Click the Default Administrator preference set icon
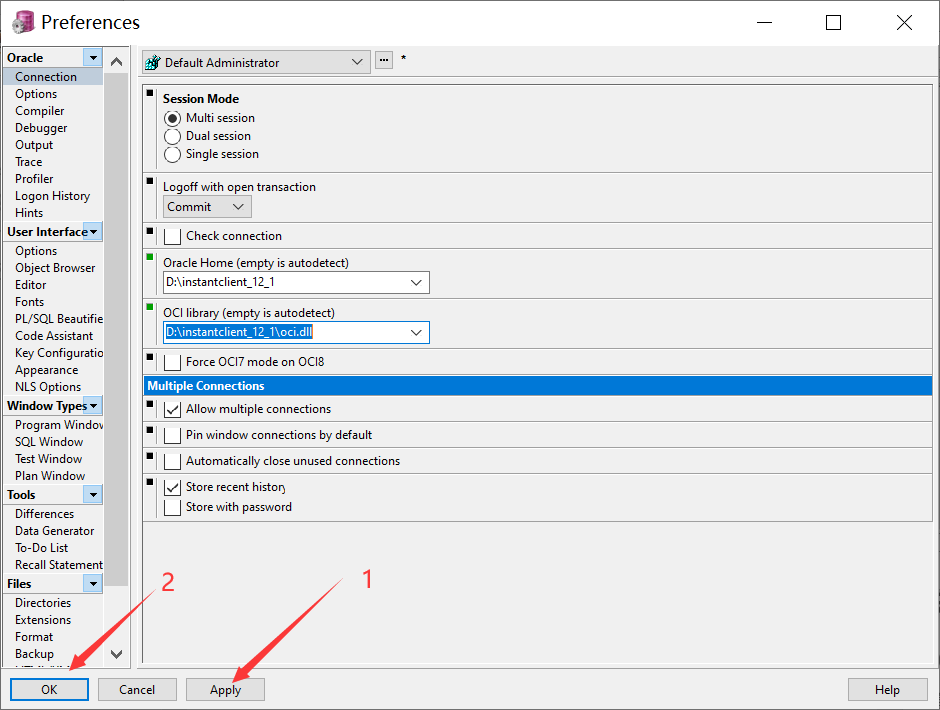 153,62
